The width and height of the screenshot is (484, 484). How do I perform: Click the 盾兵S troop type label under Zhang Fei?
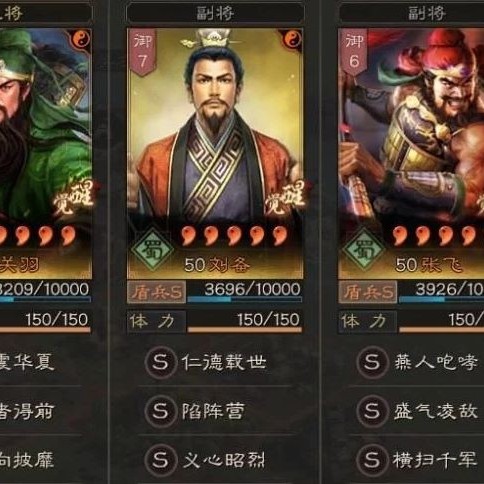pyautogui.click(x=368, y=292)
